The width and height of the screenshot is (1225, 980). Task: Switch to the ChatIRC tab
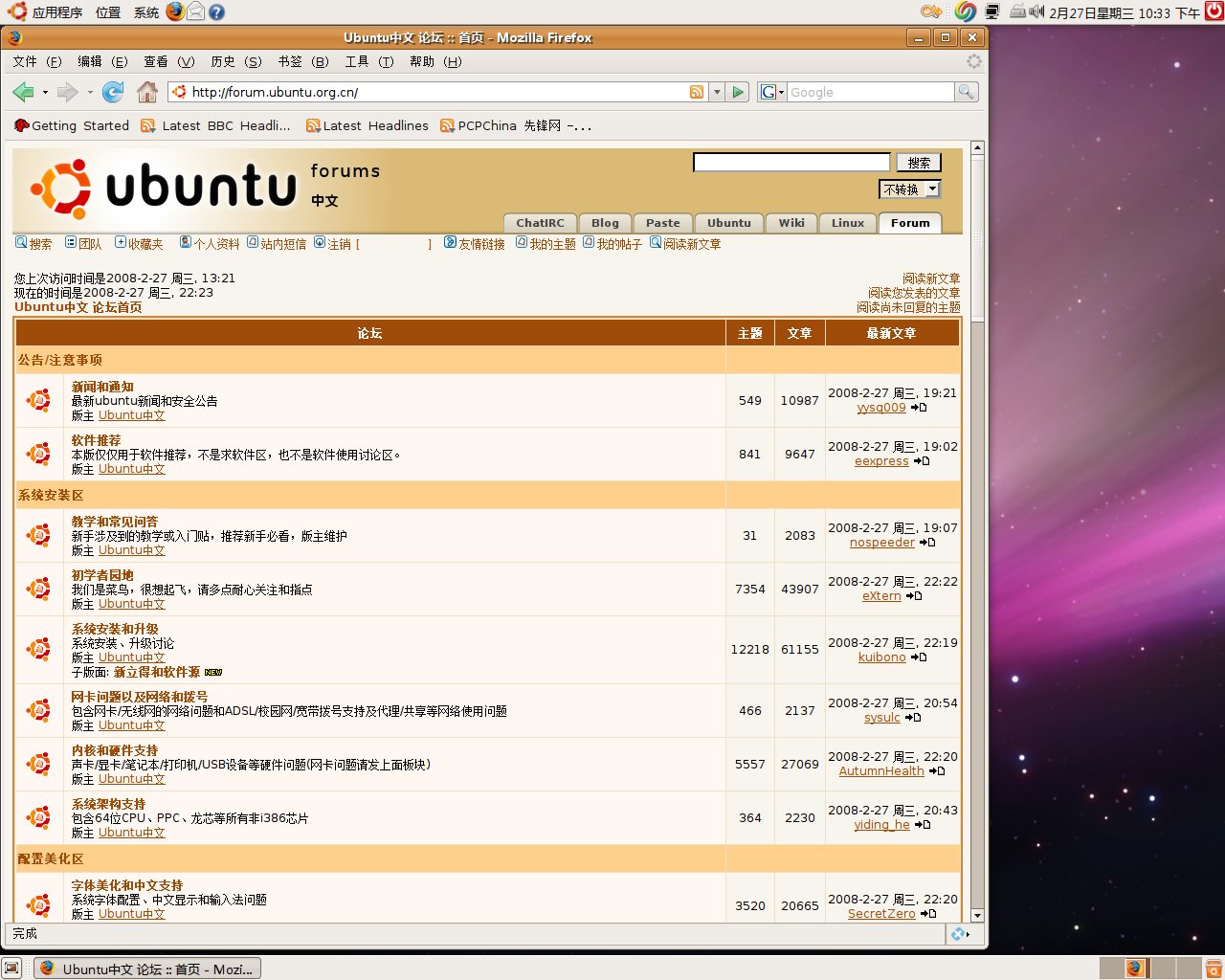point(541,223)
